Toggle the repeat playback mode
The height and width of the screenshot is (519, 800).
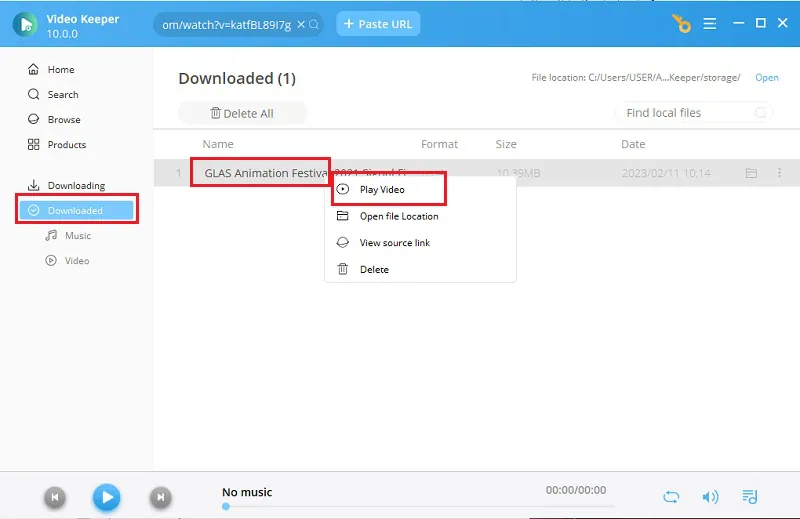pos(671,497)
